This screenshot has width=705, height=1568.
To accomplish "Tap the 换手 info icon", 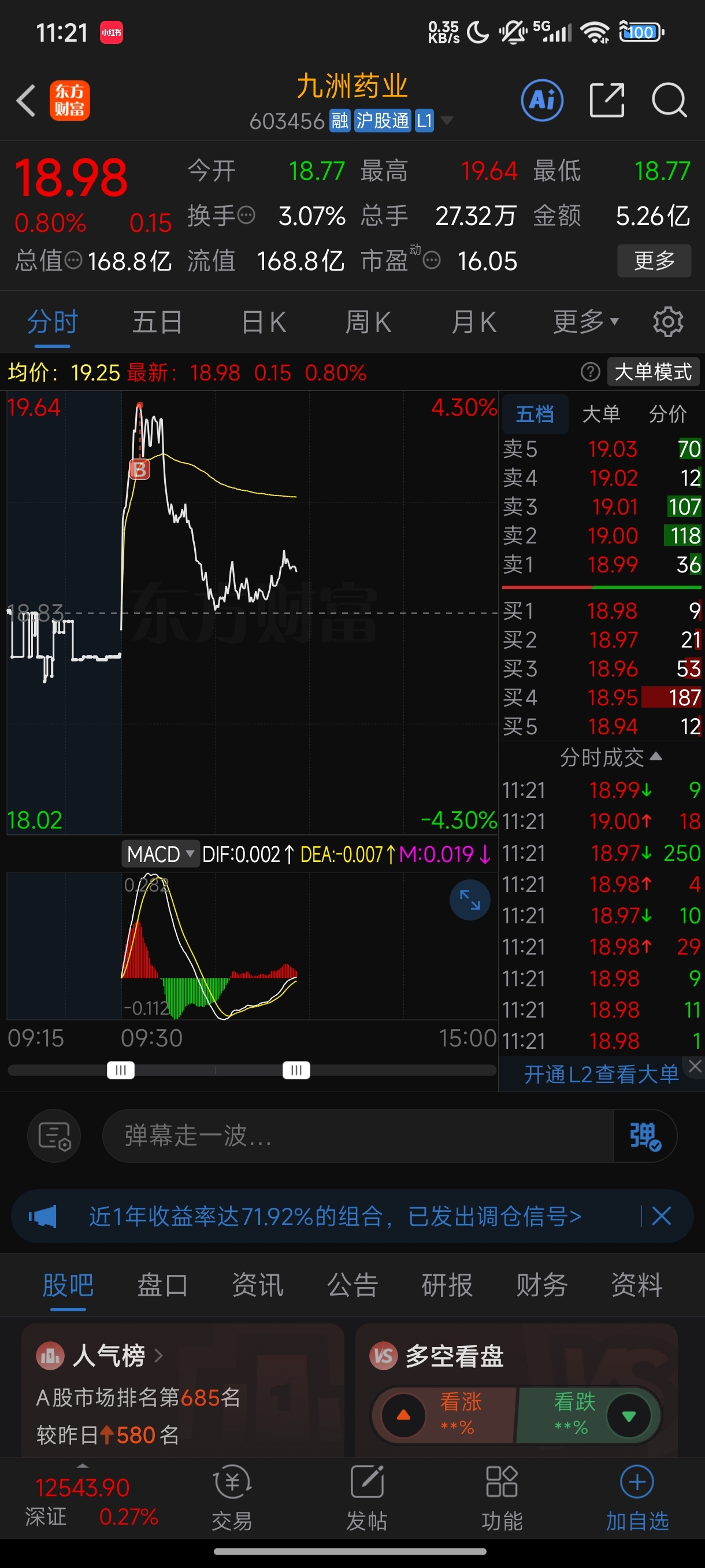I will 246,215.
